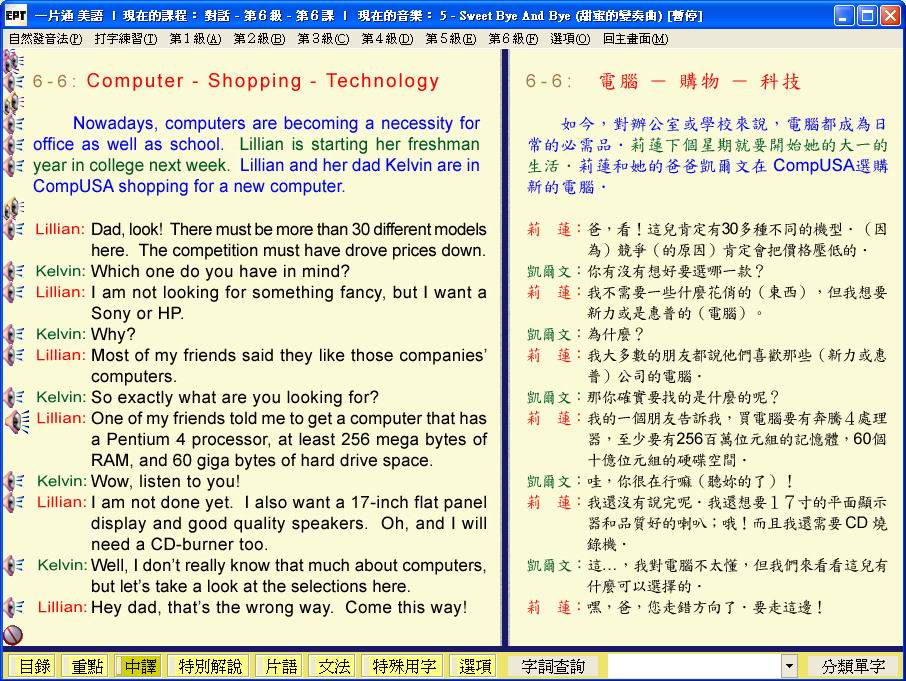Open the 打字練習 typing practice menu
906x681 pixels.
[126, 39]
